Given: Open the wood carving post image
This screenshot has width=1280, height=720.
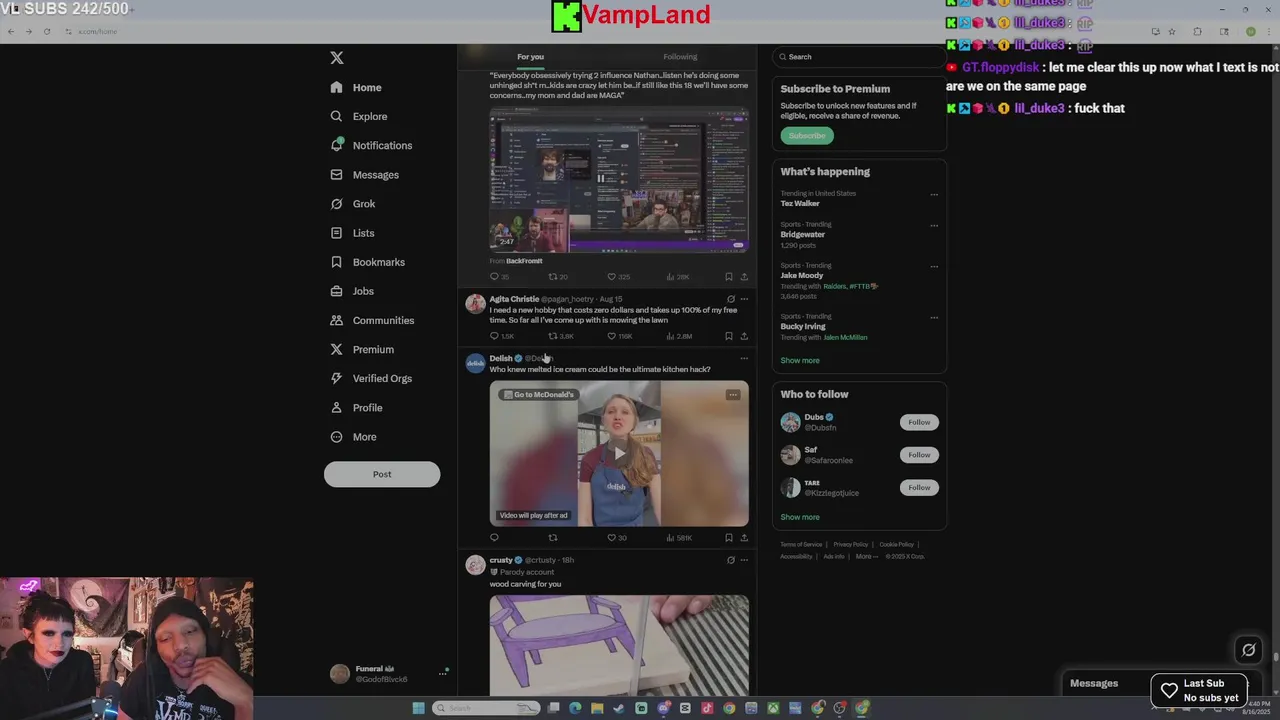Looking at the screenshot, I should (619, 645).
